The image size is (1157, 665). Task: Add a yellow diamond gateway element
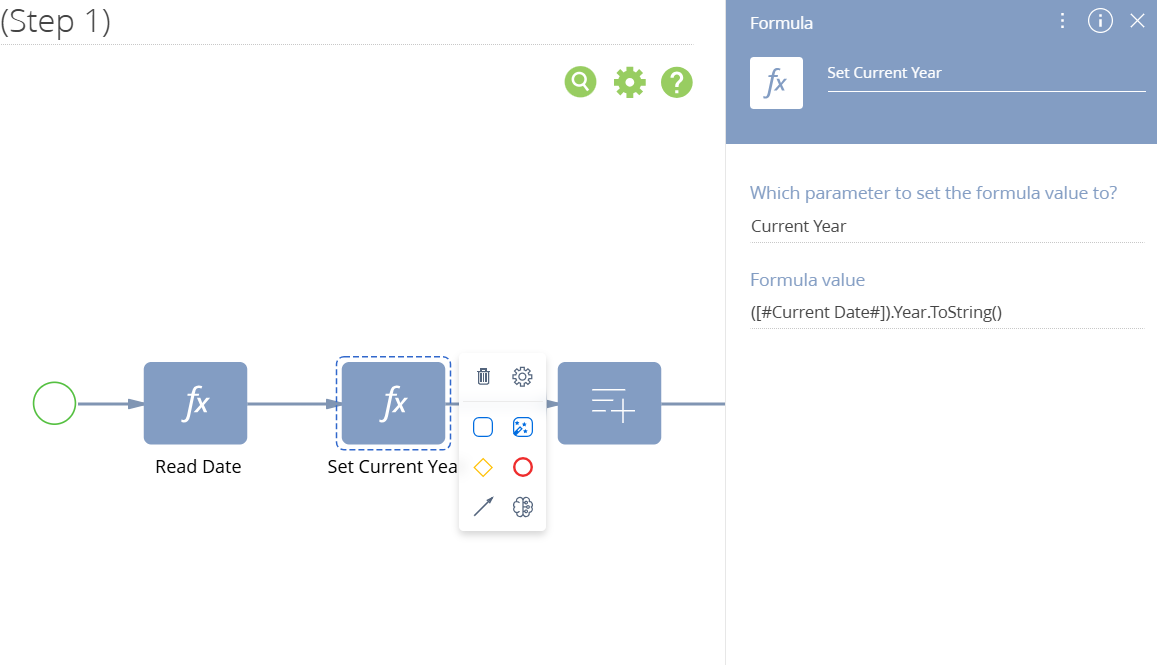pyautogui.click(x=483, y=467)
